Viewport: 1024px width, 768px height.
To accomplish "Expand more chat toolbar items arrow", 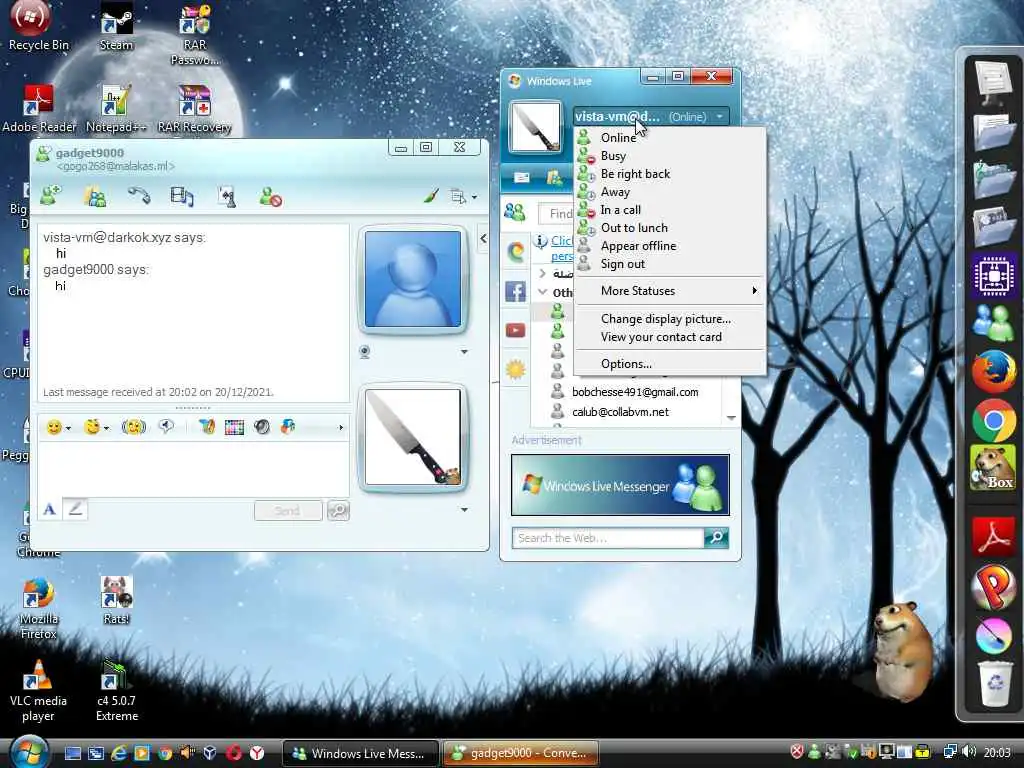I will [340, 428].
